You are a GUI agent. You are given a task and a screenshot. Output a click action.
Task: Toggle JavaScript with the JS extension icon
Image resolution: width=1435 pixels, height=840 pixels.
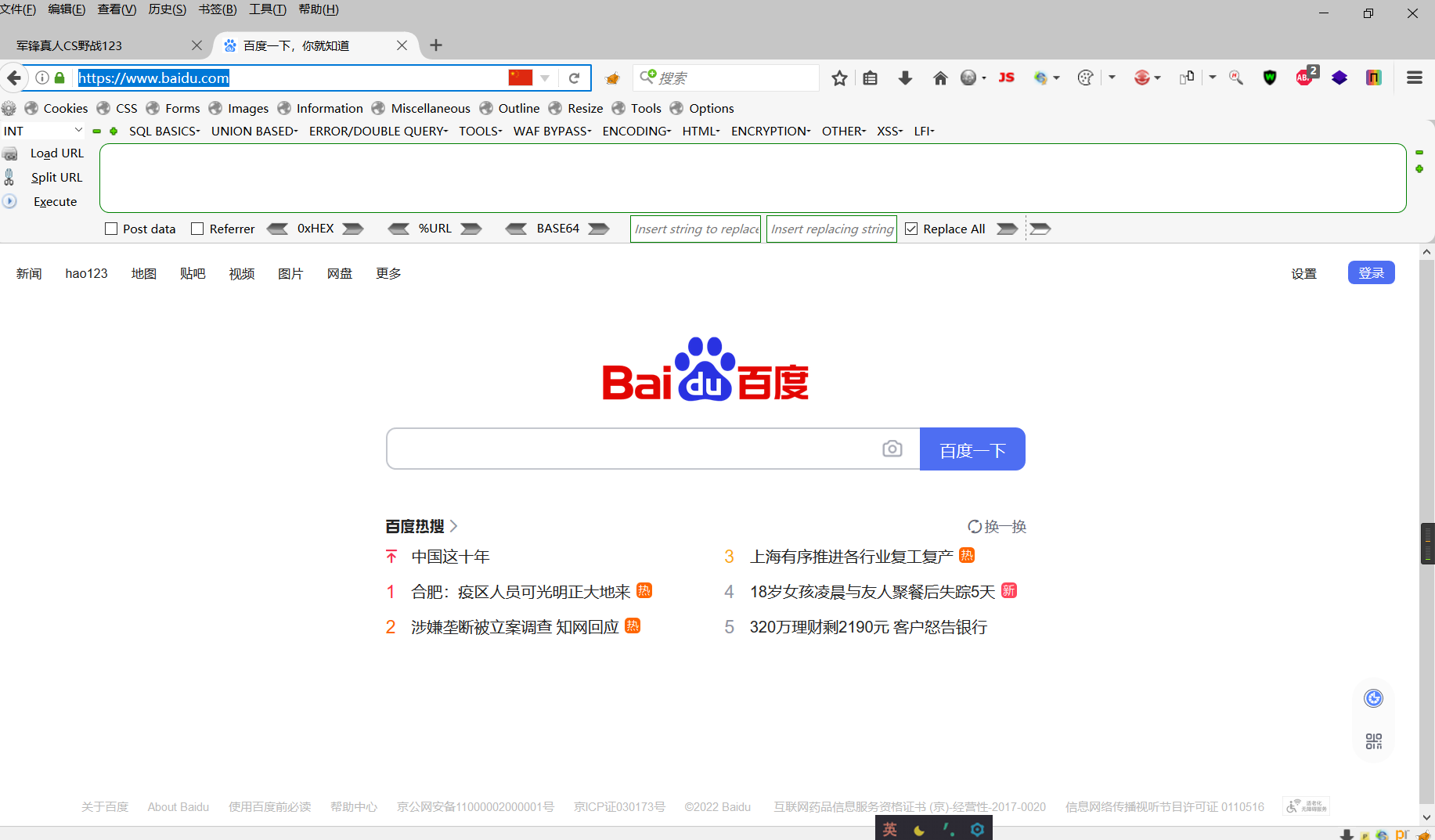pyautogui.click(x=1006, y=78)
